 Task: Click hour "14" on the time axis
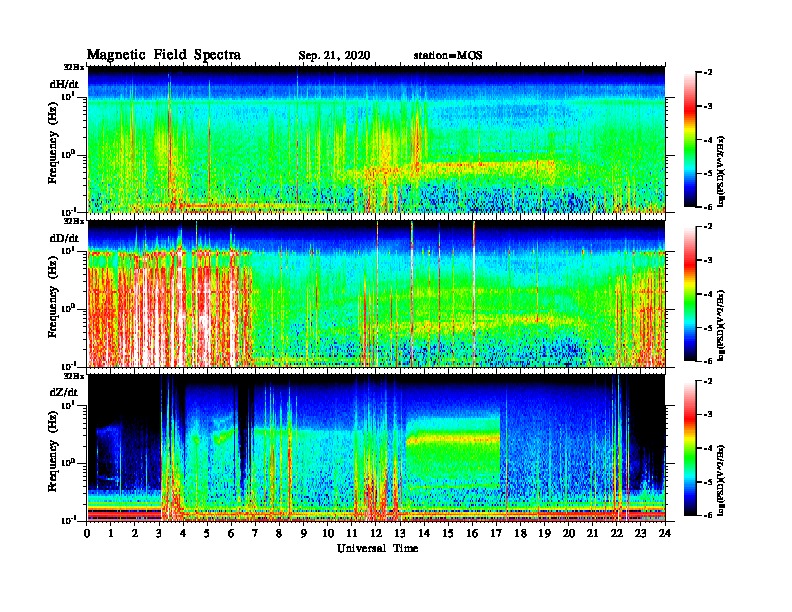coord(424,533)
